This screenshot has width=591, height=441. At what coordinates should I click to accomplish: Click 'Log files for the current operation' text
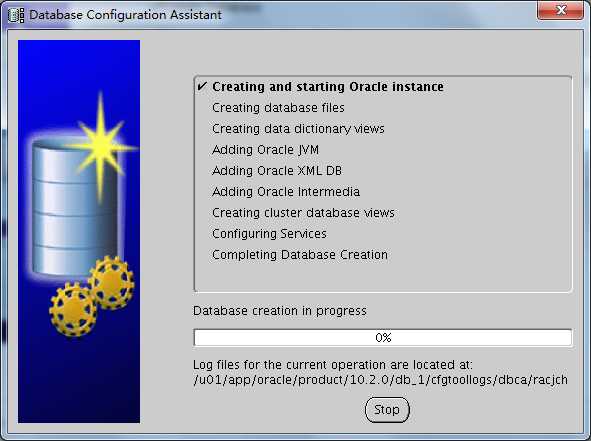(332, 365)
